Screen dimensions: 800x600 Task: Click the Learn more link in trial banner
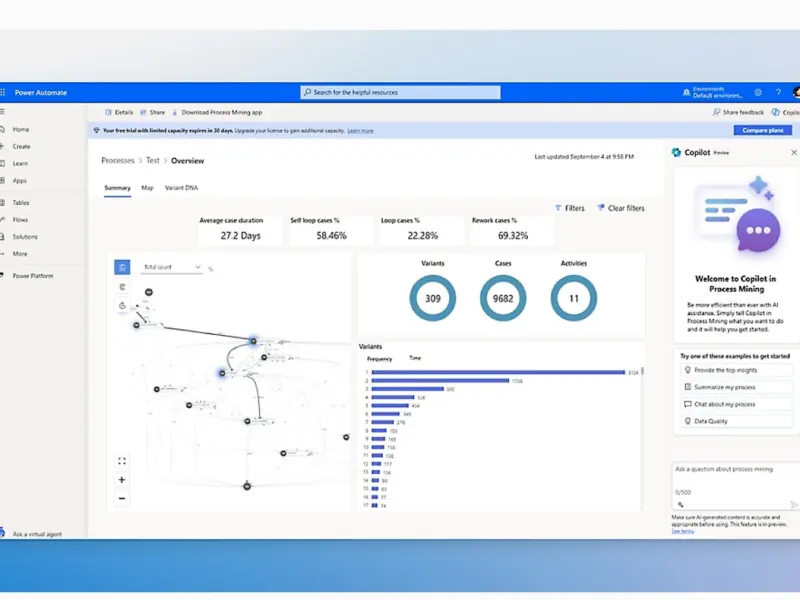click(360, 130)
